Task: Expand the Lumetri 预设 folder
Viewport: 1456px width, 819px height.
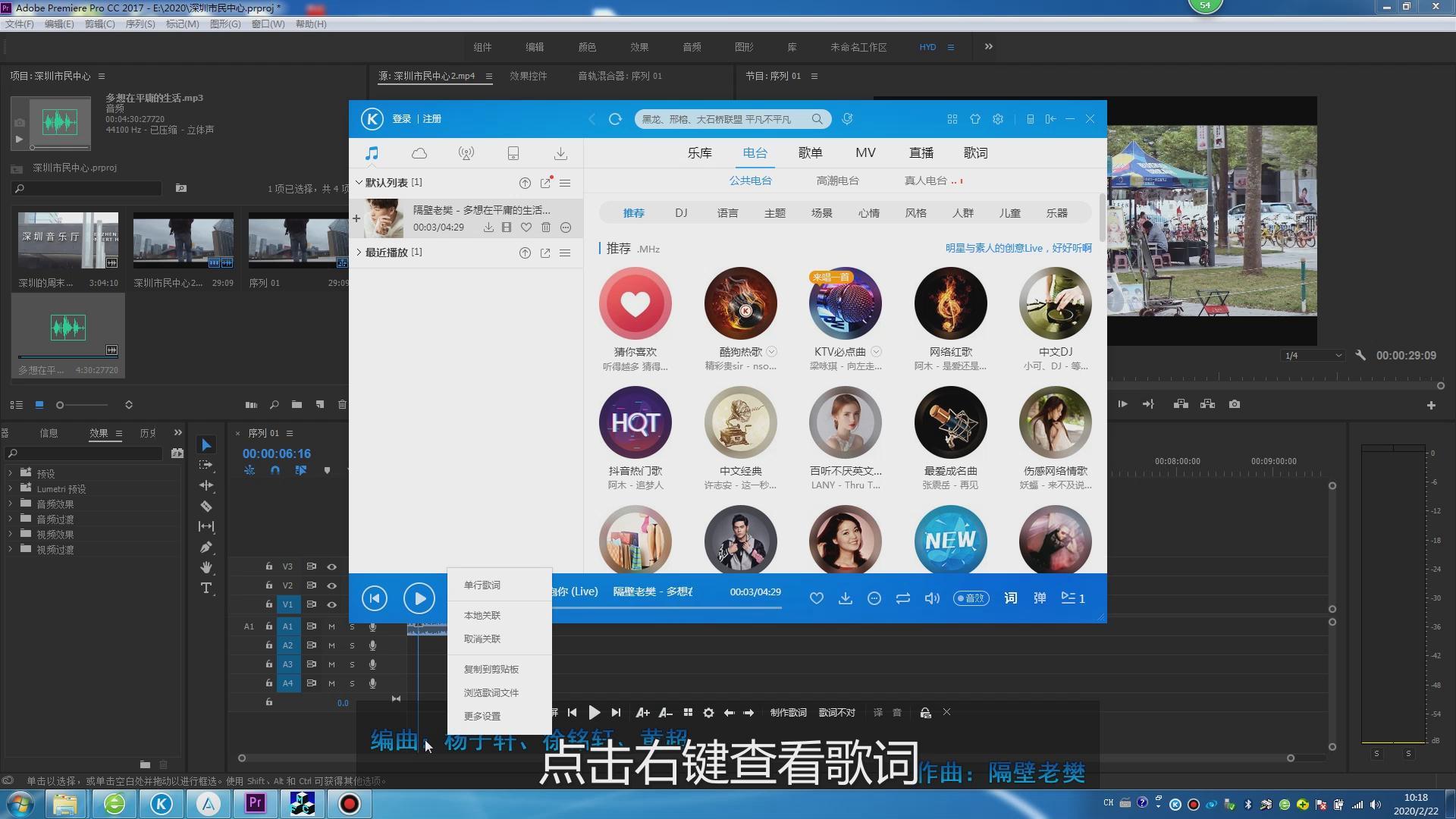Action: (x=11, y=488)
